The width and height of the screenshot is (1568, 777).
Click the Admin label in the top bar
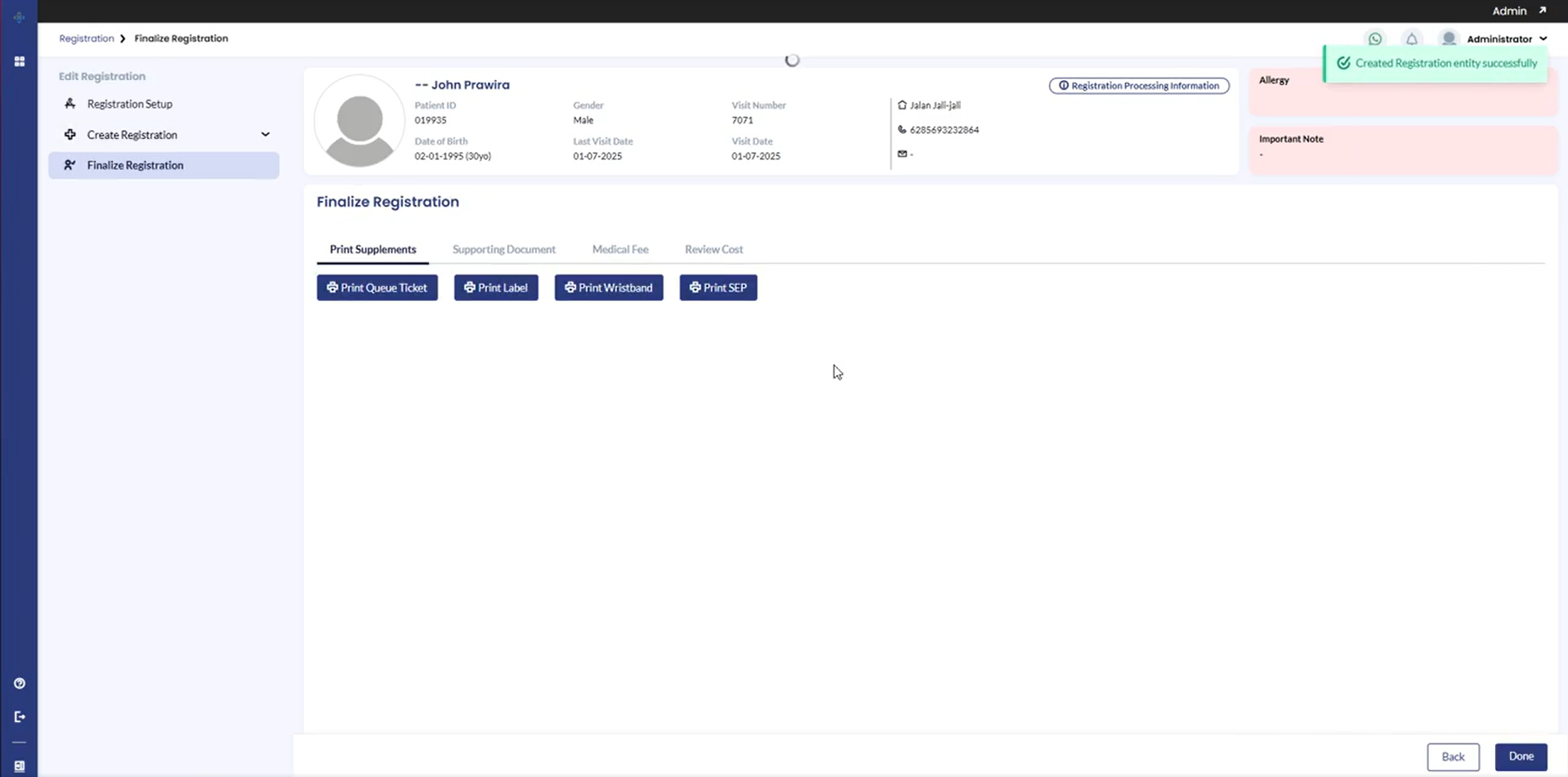(1509, 11)
